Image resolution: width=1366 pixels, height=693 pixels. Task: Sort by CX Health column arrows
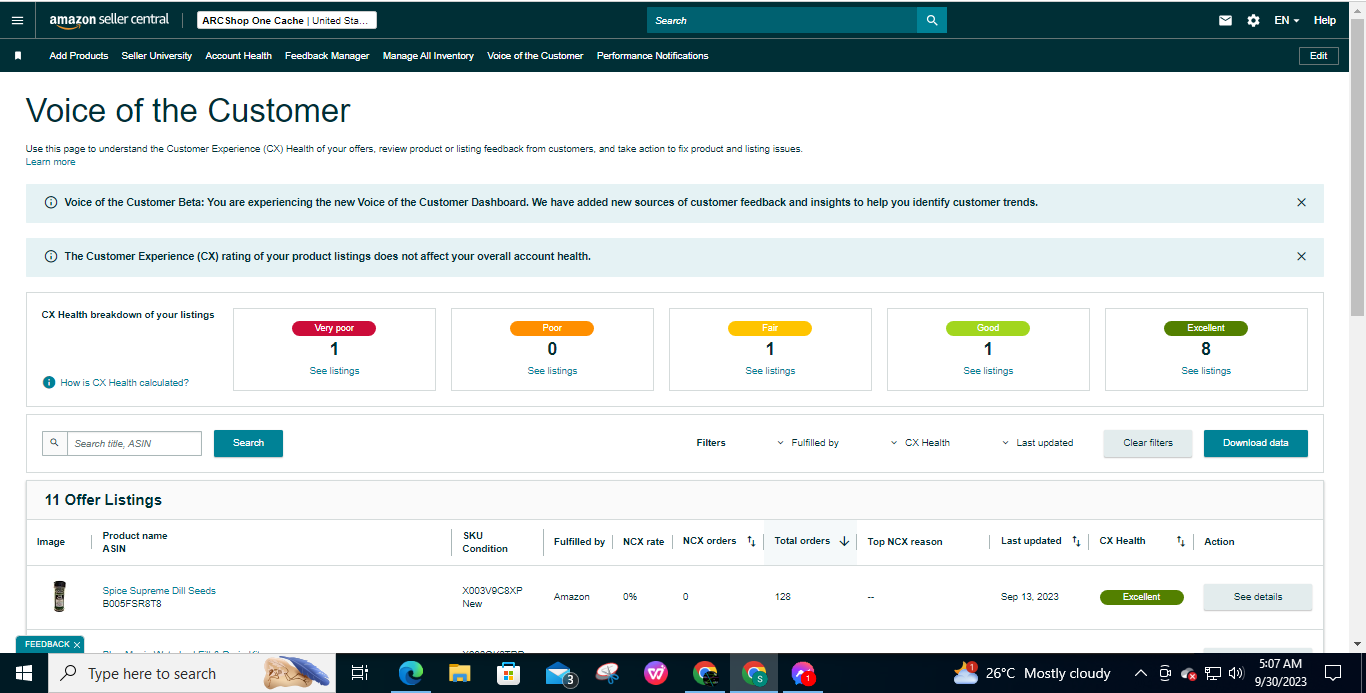click(1180, 541)
